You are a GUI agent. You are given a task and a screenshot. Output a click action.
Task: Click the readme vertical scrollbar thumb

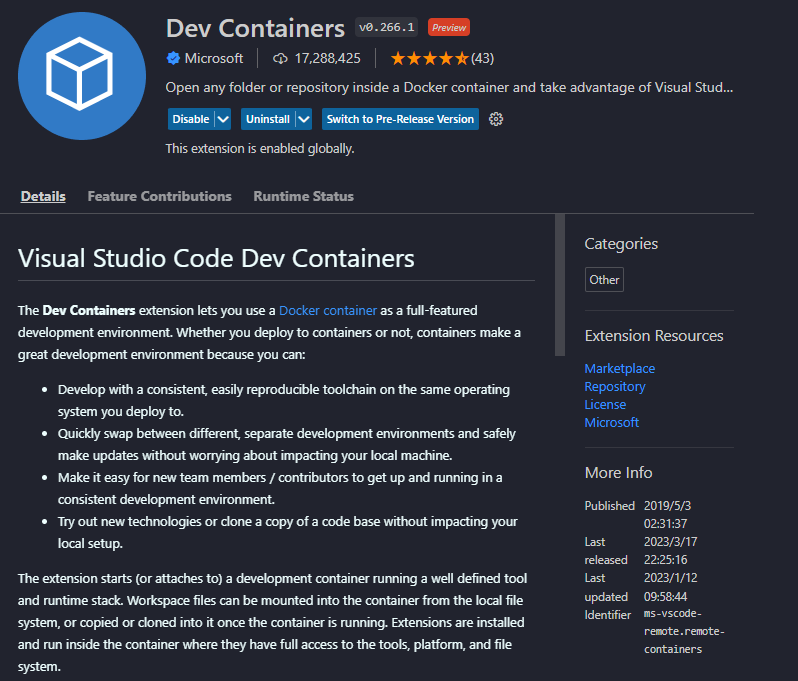coord(560,285)
